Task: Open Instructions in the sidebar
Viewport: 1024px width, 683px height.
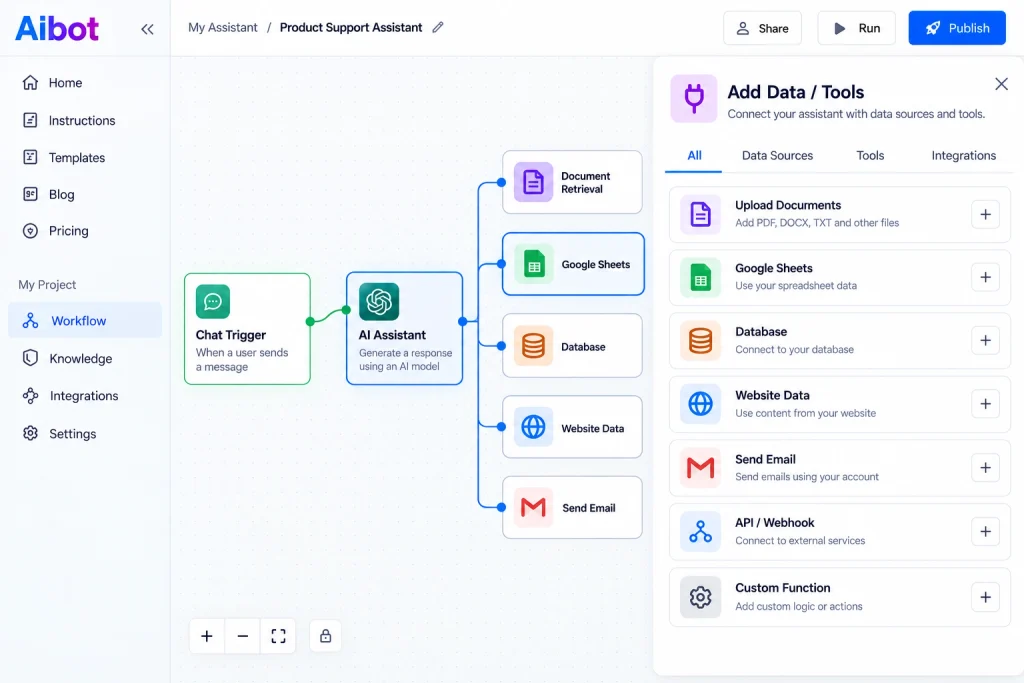Action: 69,120
